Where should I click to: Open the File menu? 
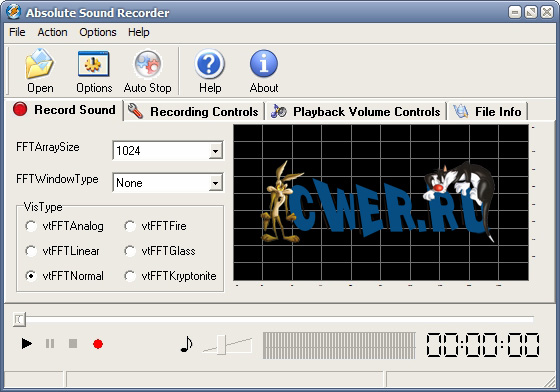(17, 32)
